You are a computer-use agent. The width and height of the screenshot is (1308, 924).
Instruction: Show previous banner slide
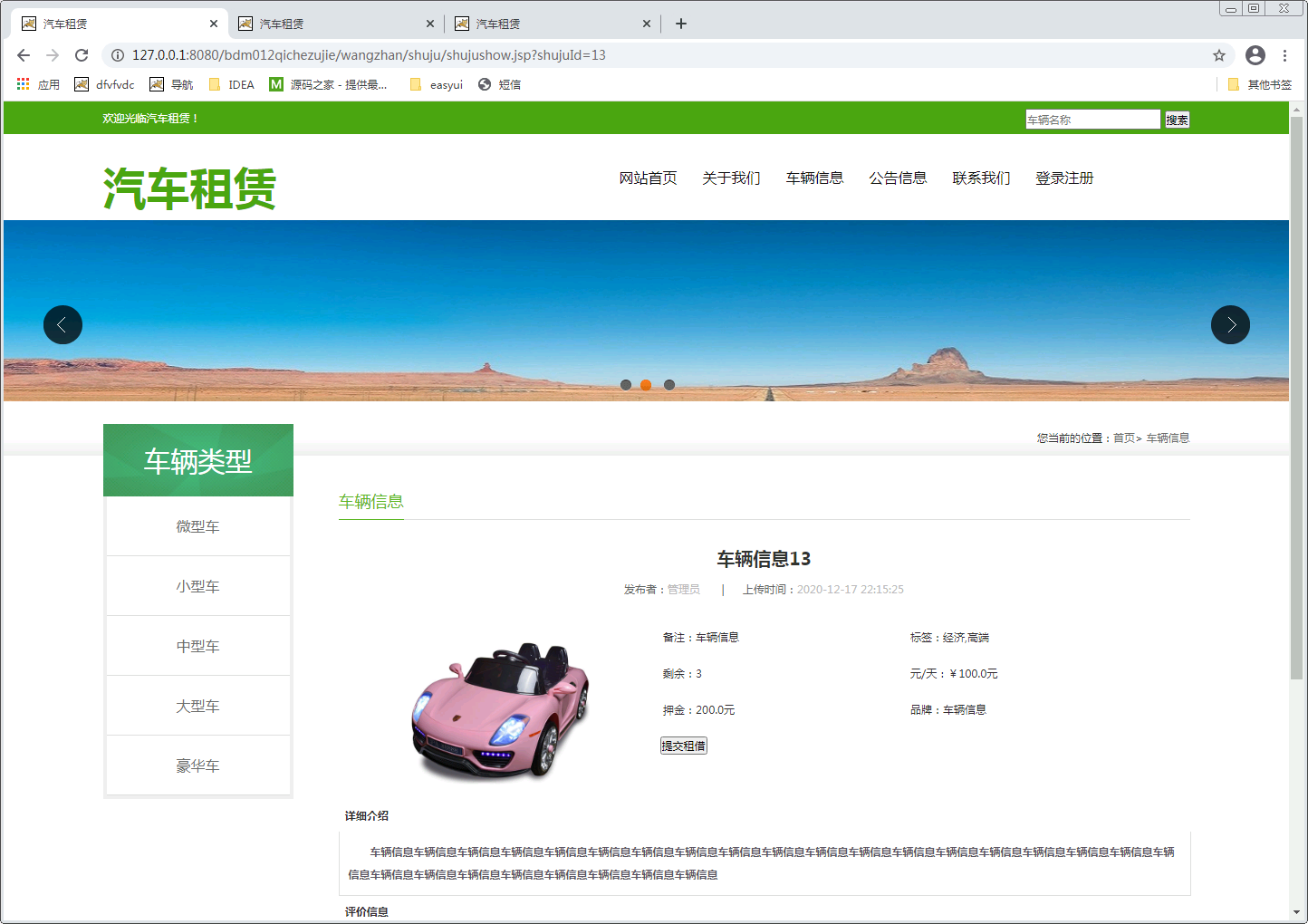[63, 324]
